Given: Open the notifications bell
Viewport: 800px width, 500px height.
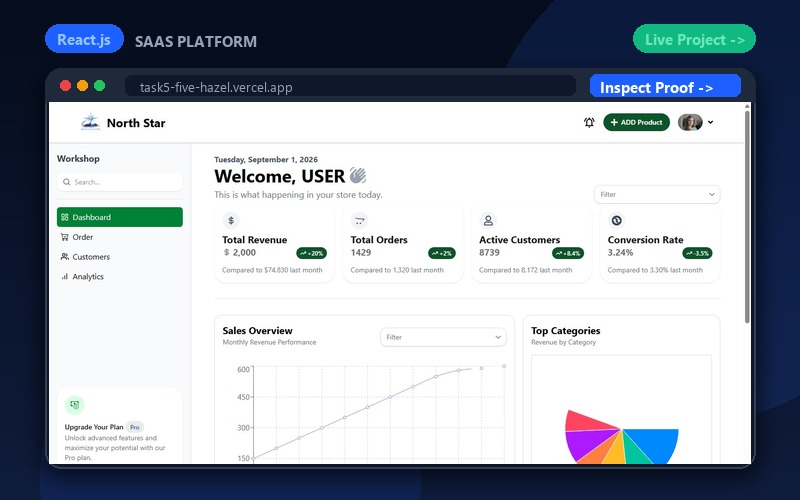Looking at the screenshot, I should (x=589, y=122).
